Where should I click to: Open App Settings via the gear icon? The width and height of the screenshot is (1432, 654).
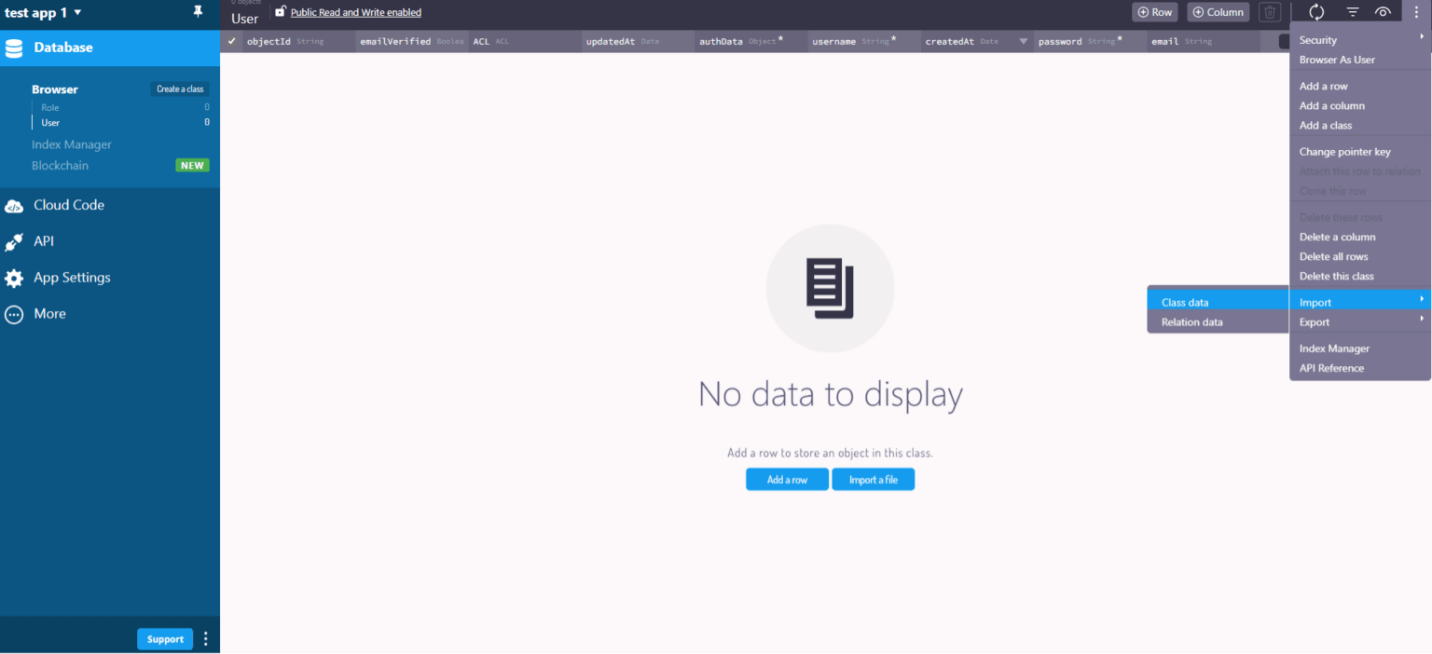pyautogui.click(x=14, y=277)
